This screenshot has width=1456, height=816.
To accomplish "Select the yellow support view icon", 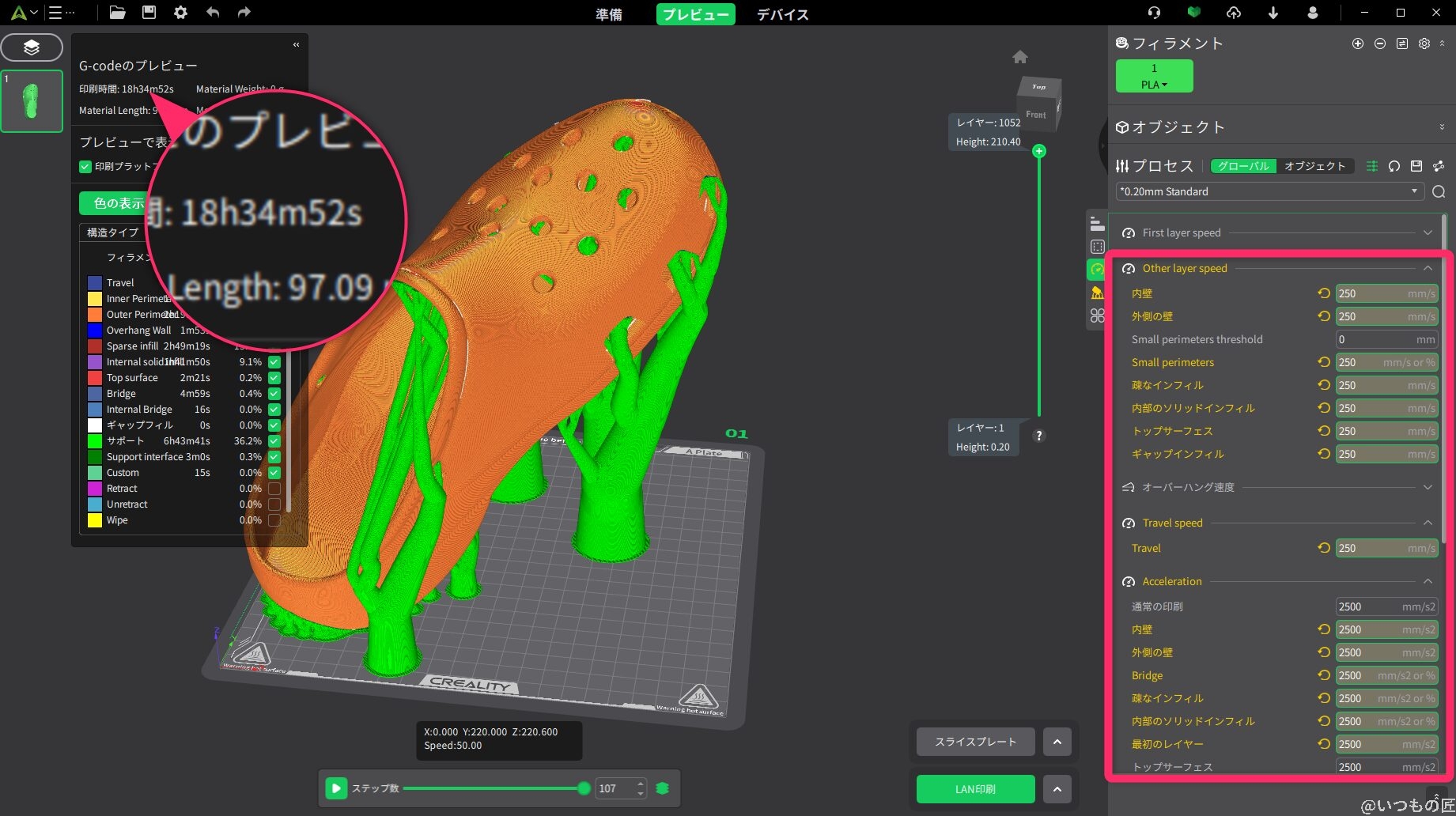I will (1096, 291).
